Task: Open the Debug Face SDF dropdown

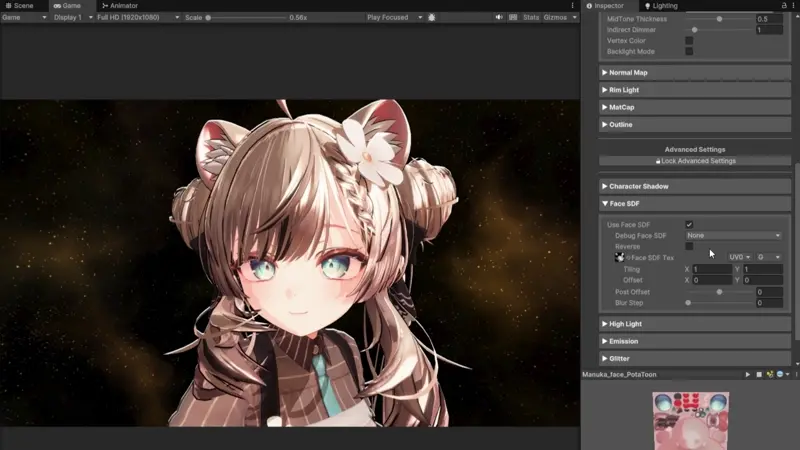Action: 734,235
